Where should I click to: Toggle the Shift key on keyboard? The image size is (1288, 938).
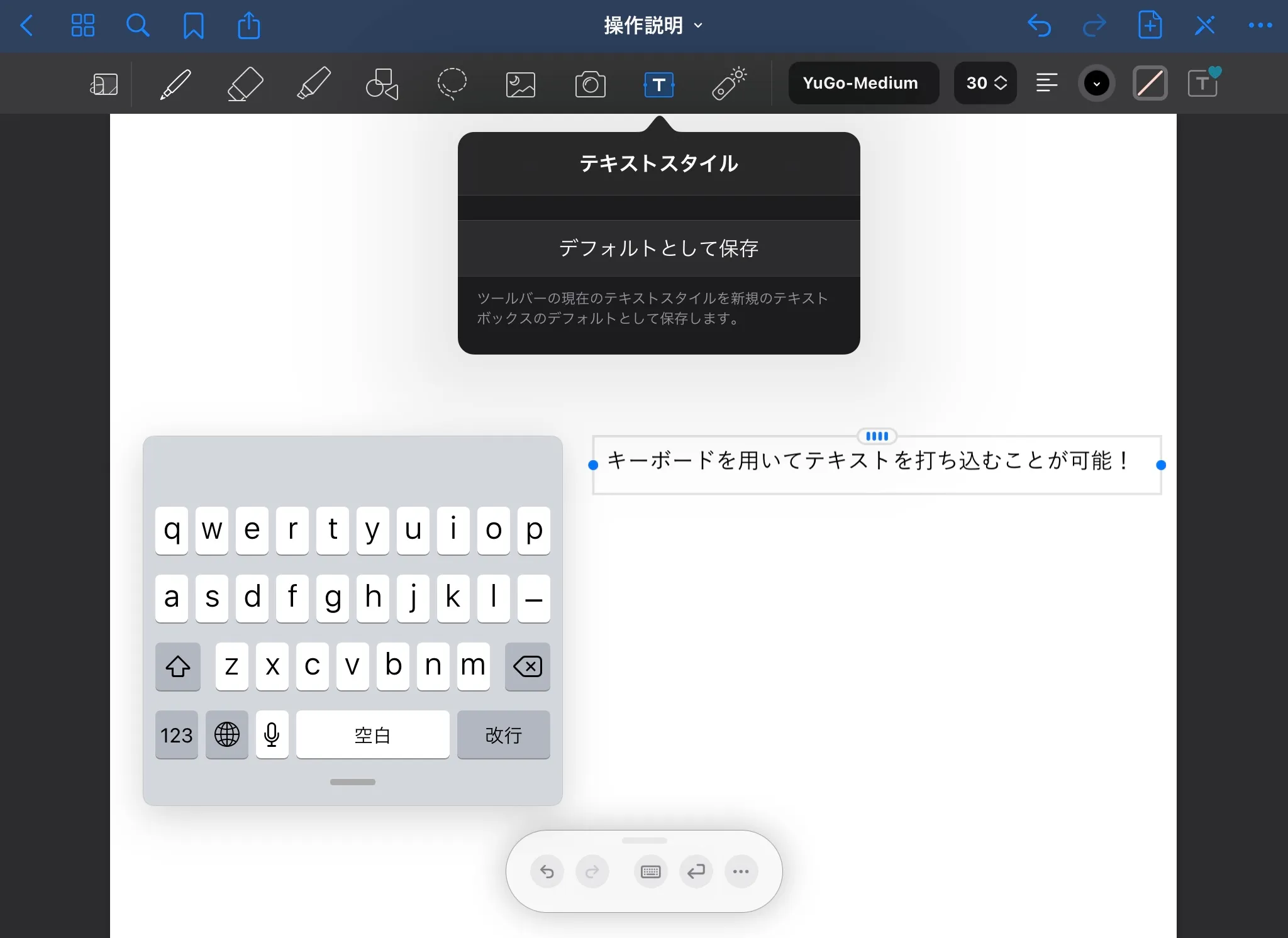click(178, 666)
